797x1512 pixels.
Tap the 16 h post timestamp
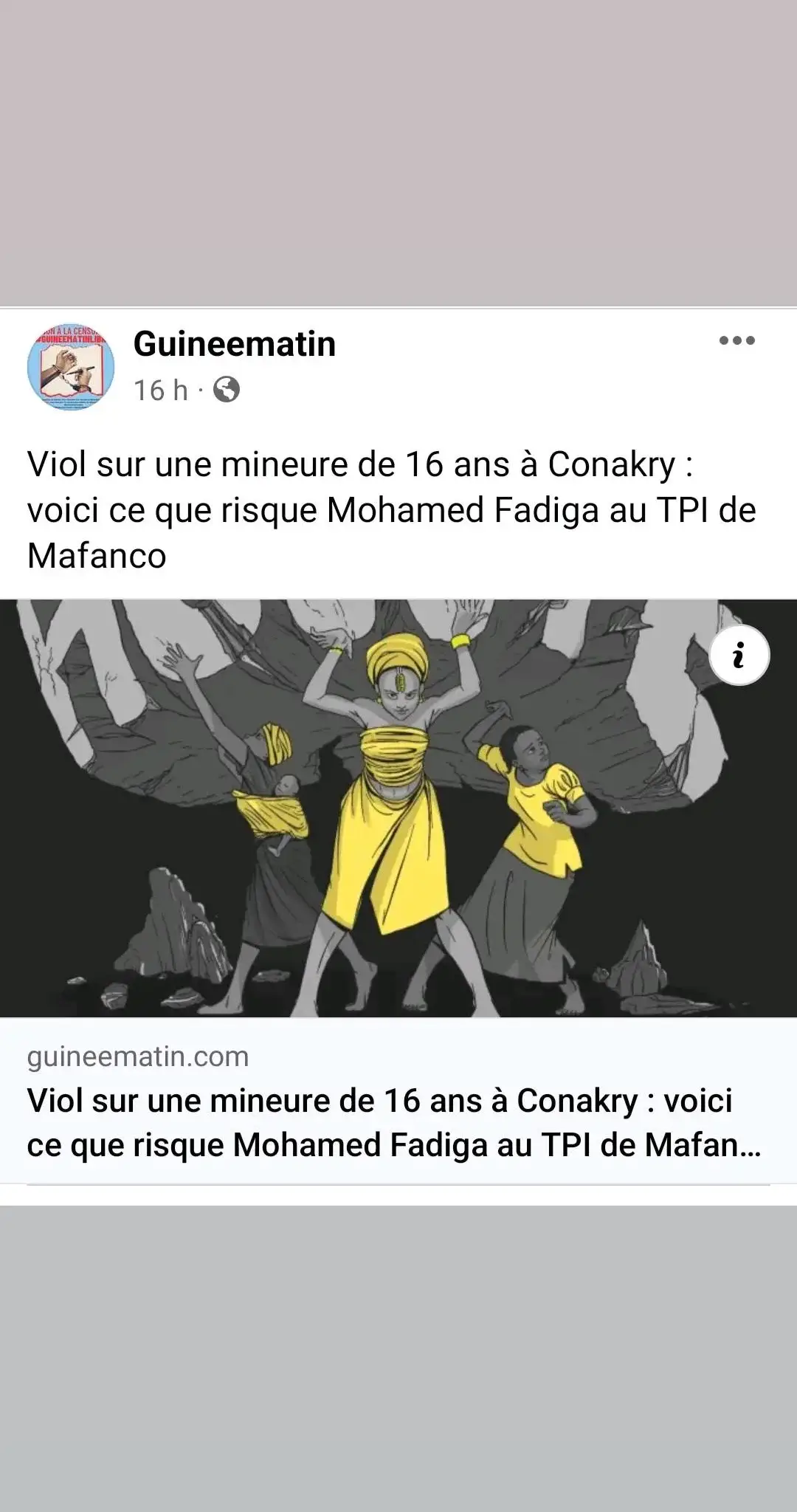point(161,390)
